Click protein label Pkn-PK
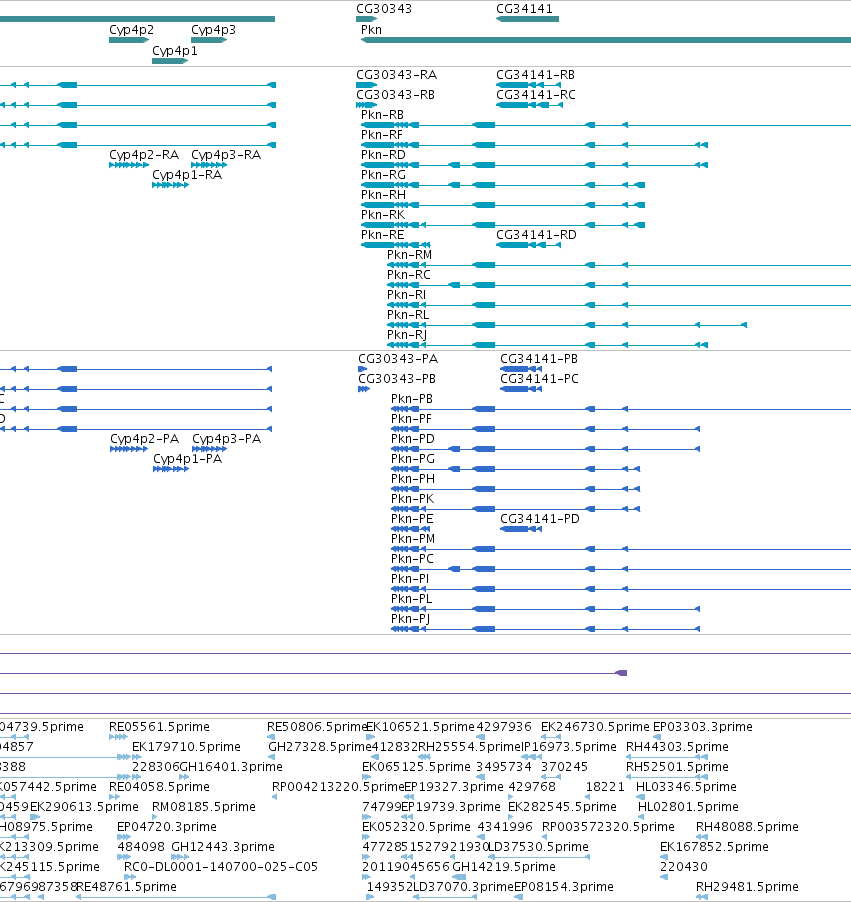This screenshot has height=902, width=851. [412, 499]
